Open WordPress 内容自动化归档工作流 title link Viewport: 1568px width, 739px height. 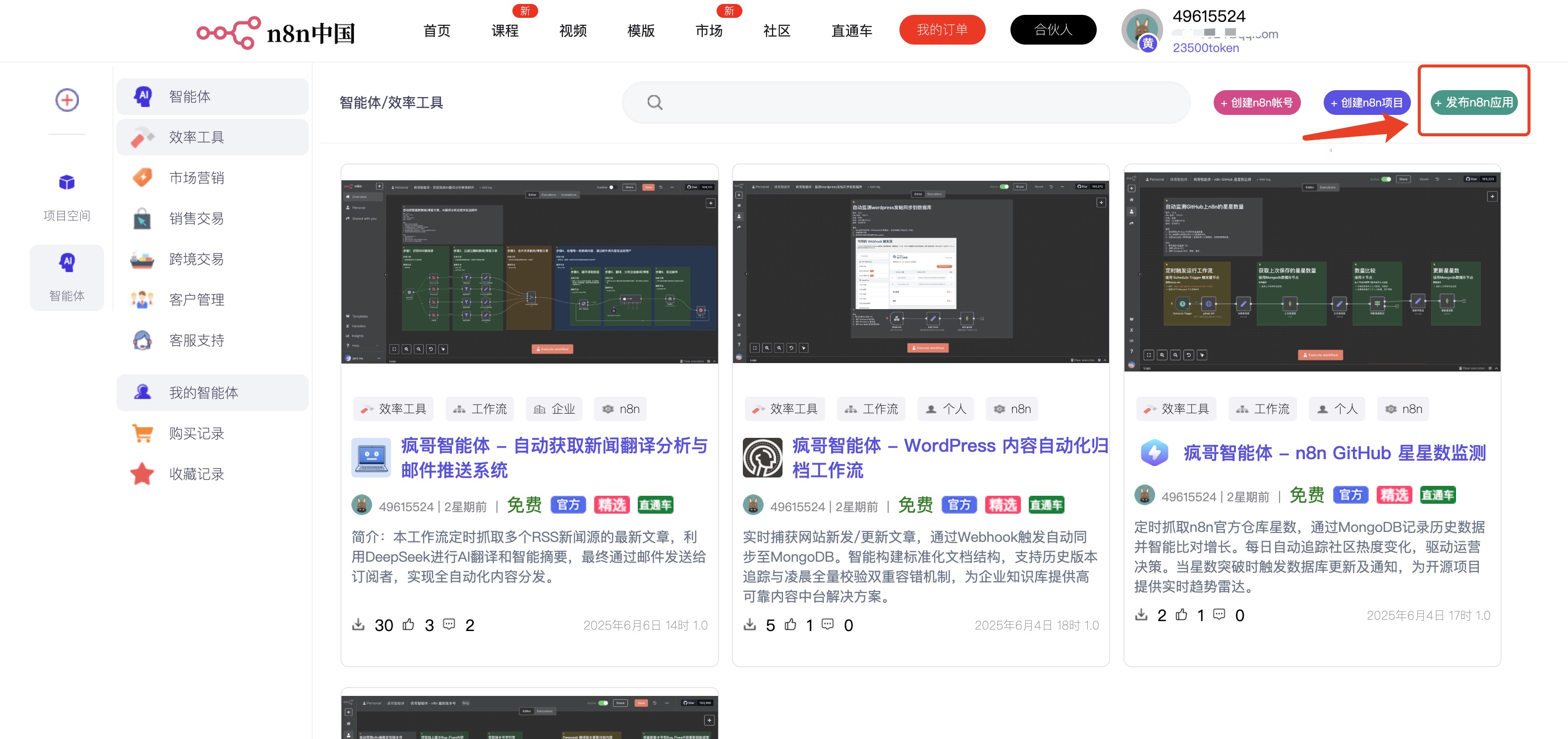[x=950, y=457]
